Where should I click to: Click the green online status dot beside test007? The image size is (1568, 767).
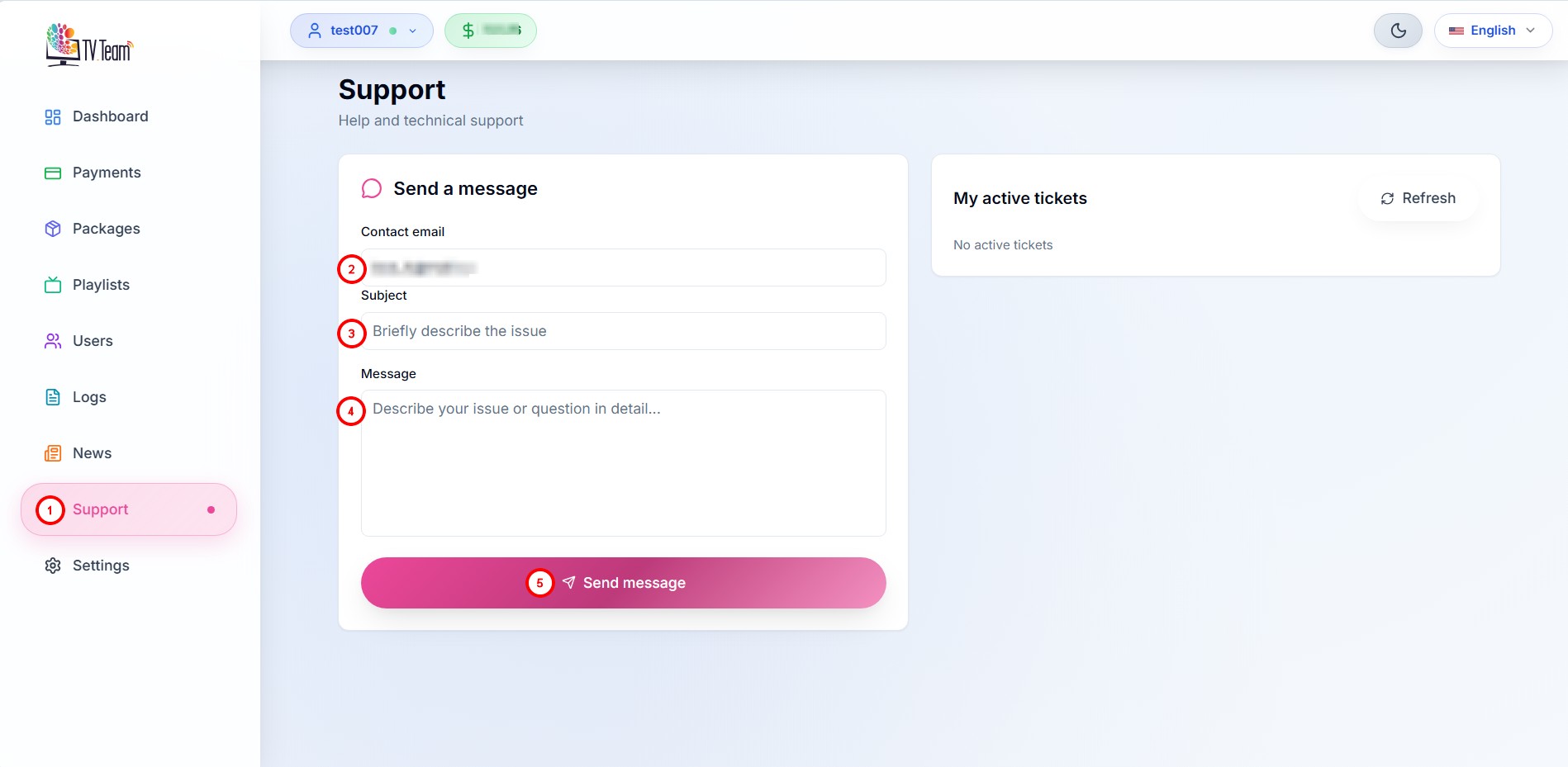pos(392,31)
